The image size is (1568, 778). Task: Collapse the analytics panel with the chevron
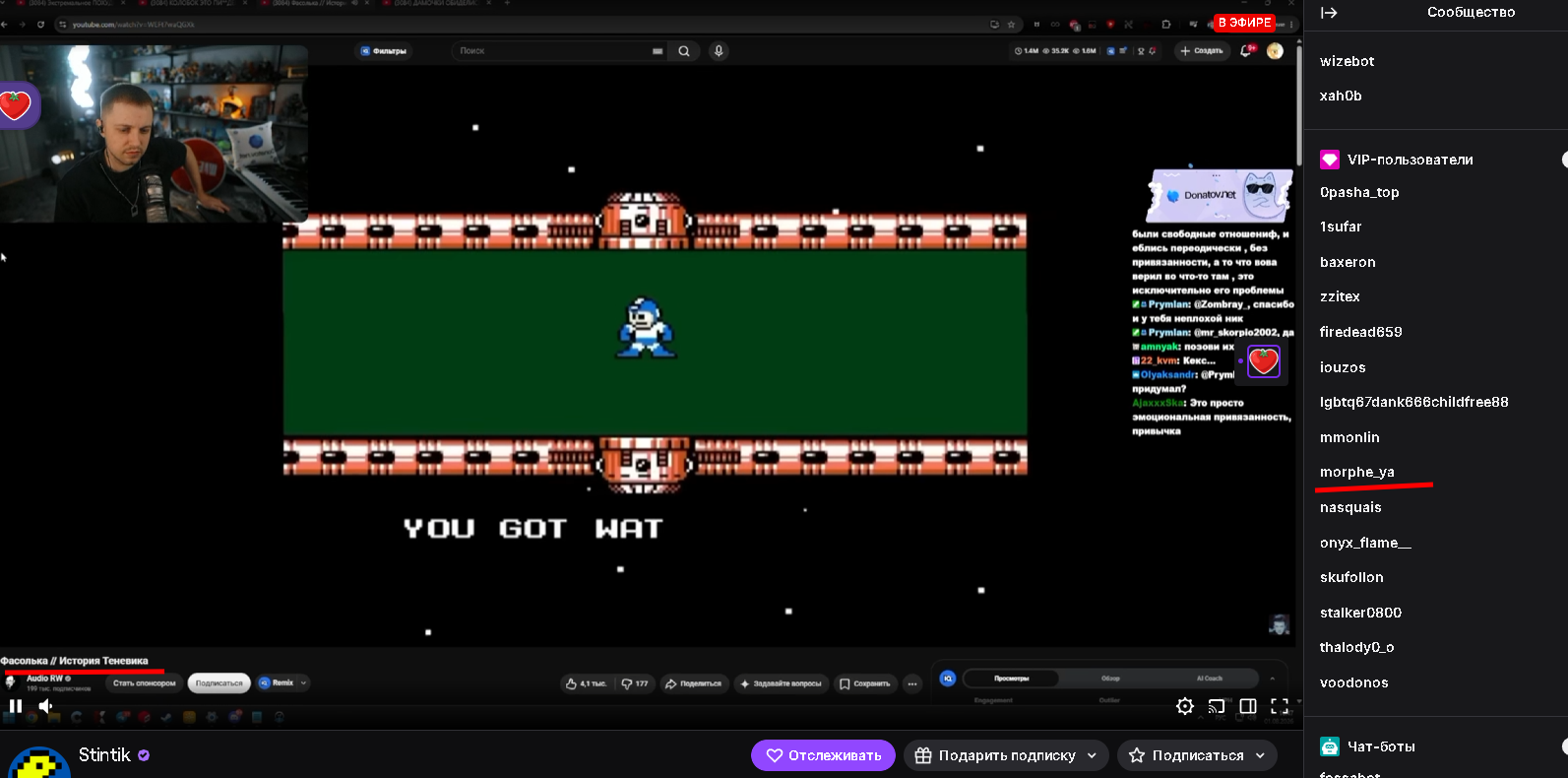point(1273,679)
